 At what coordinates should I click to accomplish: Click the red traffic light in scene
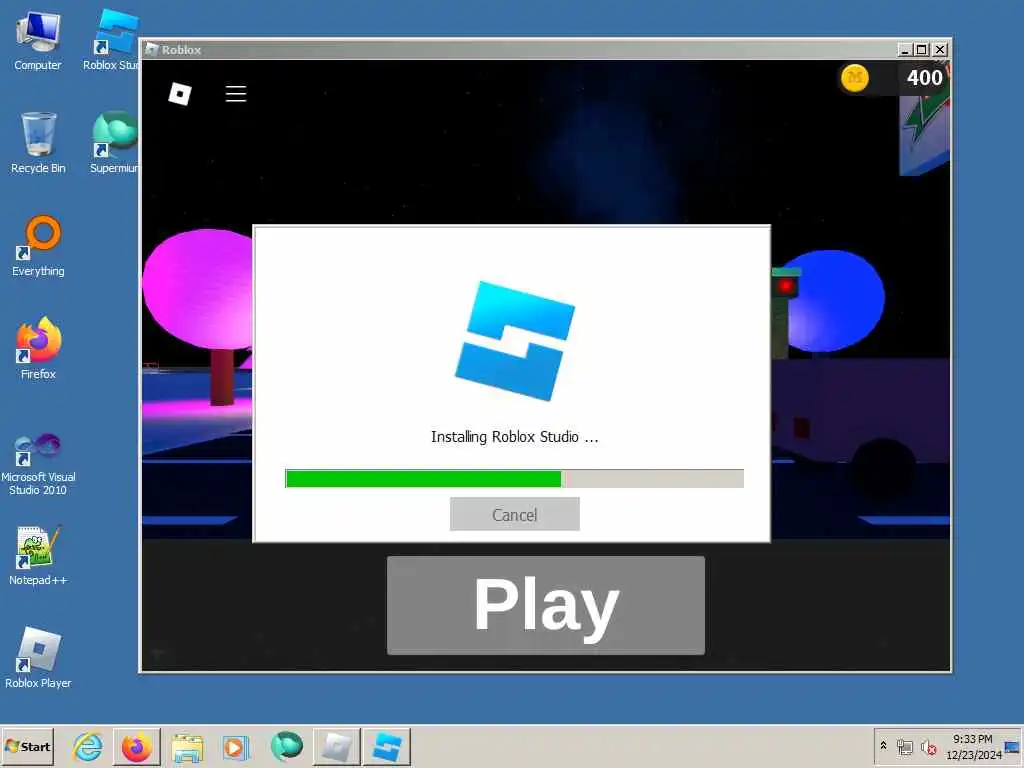785,286
